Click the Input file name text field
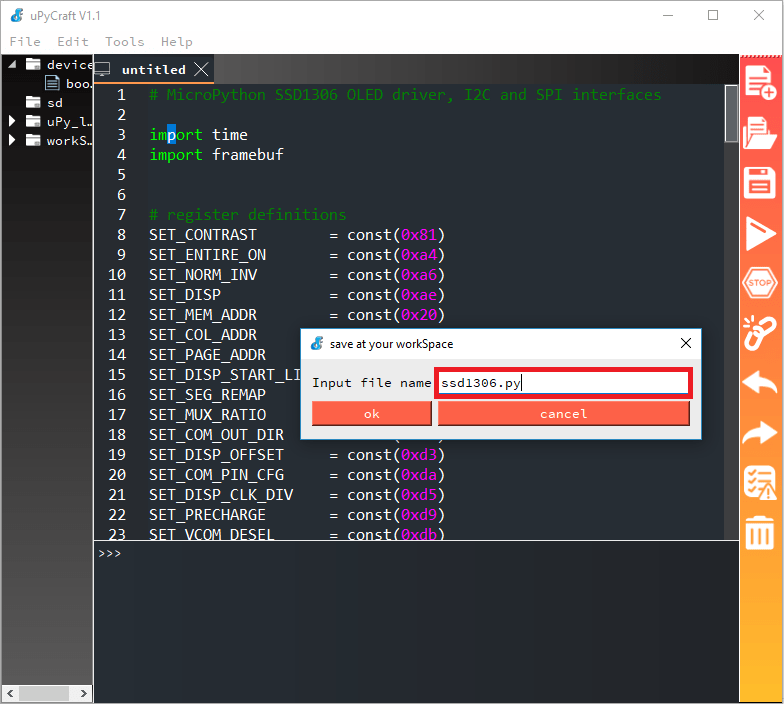Viewport: 784px width, 704px height. pos(562,383)
